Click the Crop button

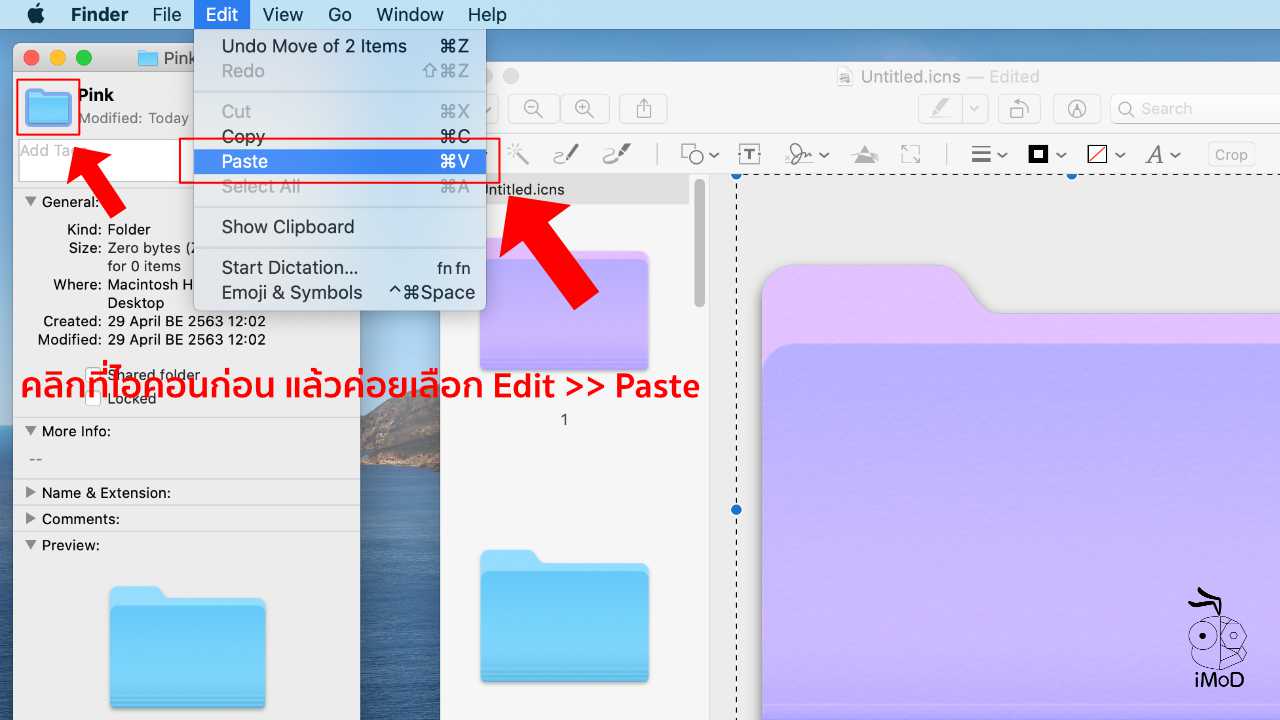click(1230, 154)
